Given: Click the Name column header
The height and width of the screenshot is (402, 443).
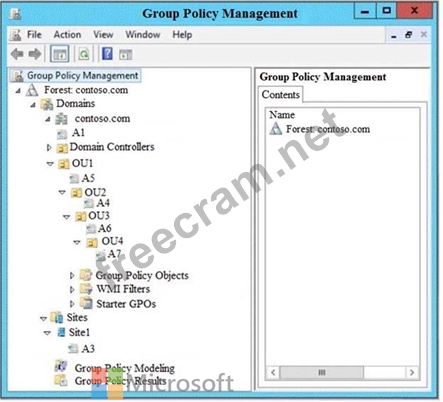Looking at the screenshot, I should (x=282, y=115).
